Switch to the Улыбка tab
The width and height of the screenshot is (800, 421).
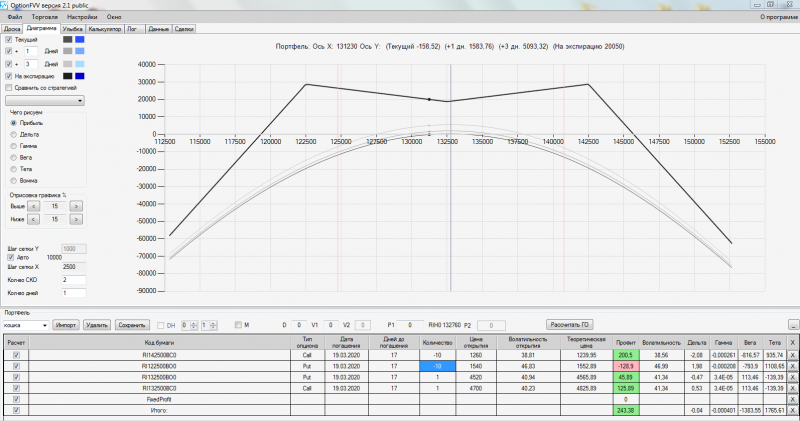pyautogui.click(x=72, y=29)
